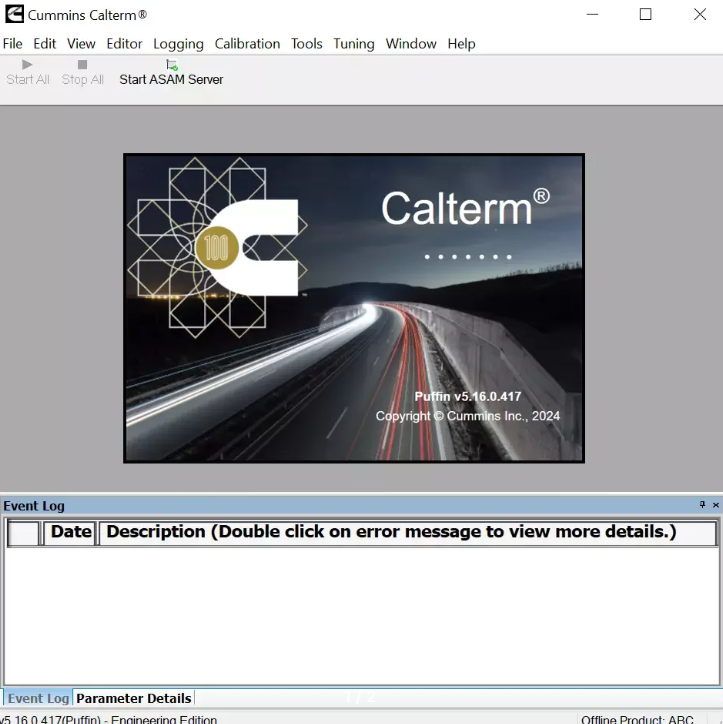
Task: Open the Help menu
Action: 461,44
